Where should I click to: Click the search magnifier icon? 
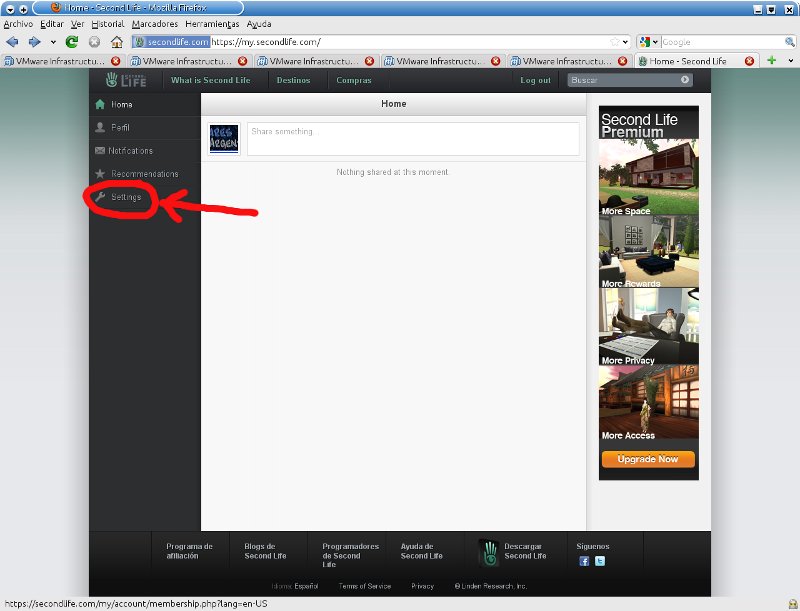tap(790, 42)
